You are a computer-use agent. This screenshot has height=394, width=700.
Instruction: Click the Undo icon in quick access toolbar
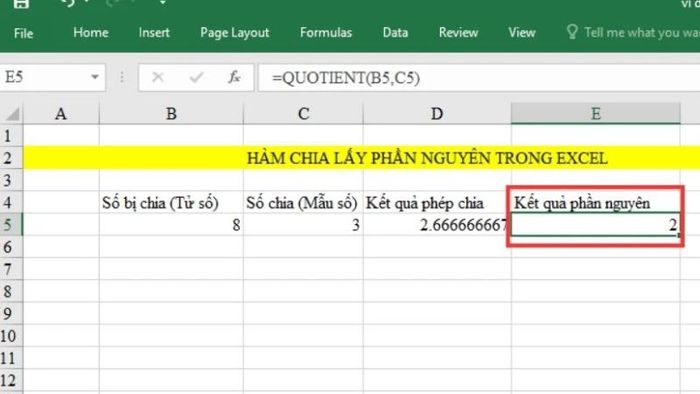[x=68, y=4]
